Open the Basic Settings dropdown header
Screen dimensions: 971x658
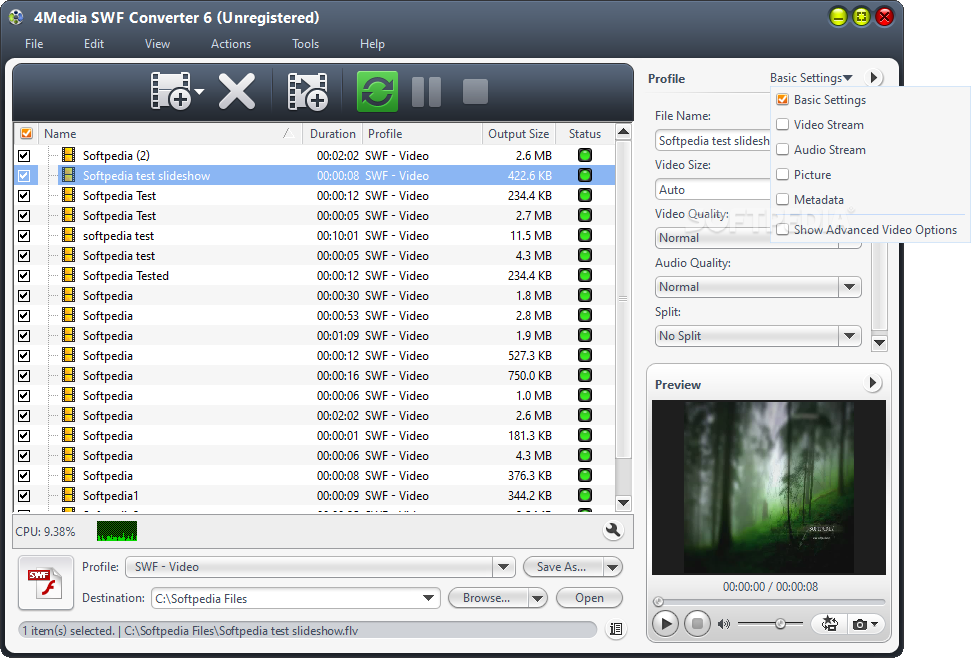(811, 78)
